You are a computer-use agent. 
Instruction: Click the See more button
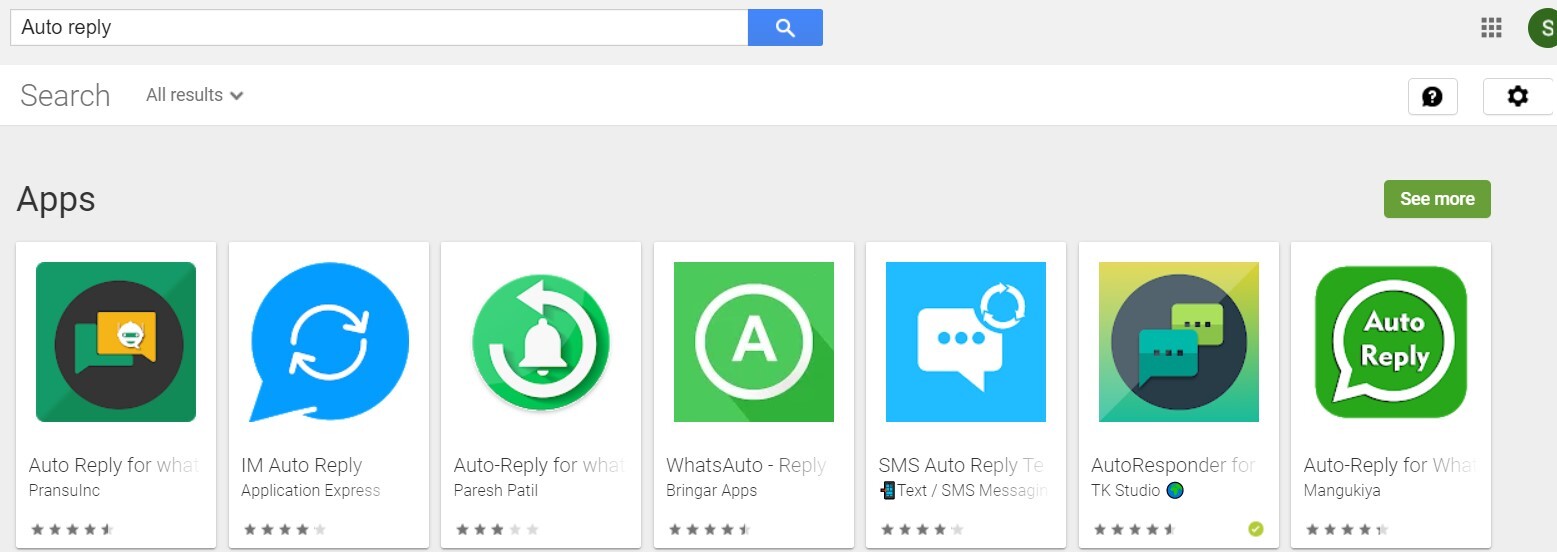click(1437, 199)
